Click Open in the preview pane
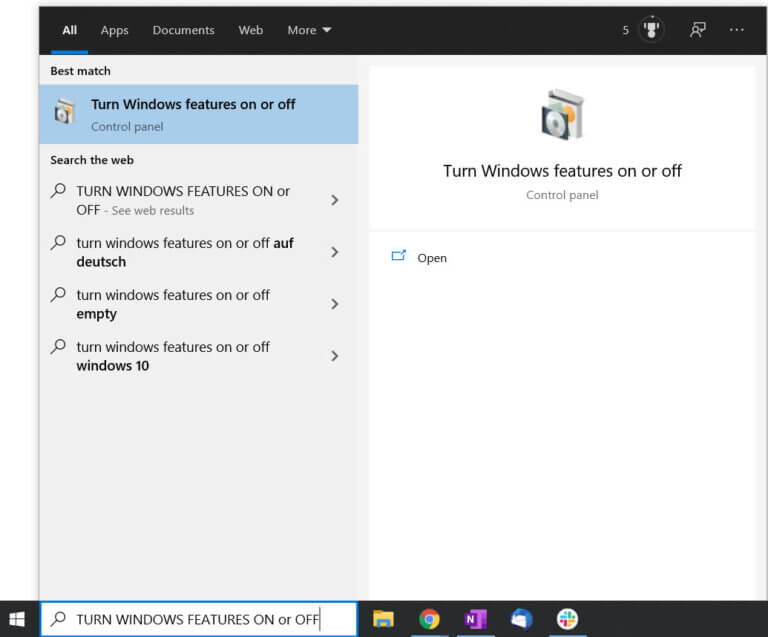The width and height of the screenshot is (768, 637). (431, 258)
